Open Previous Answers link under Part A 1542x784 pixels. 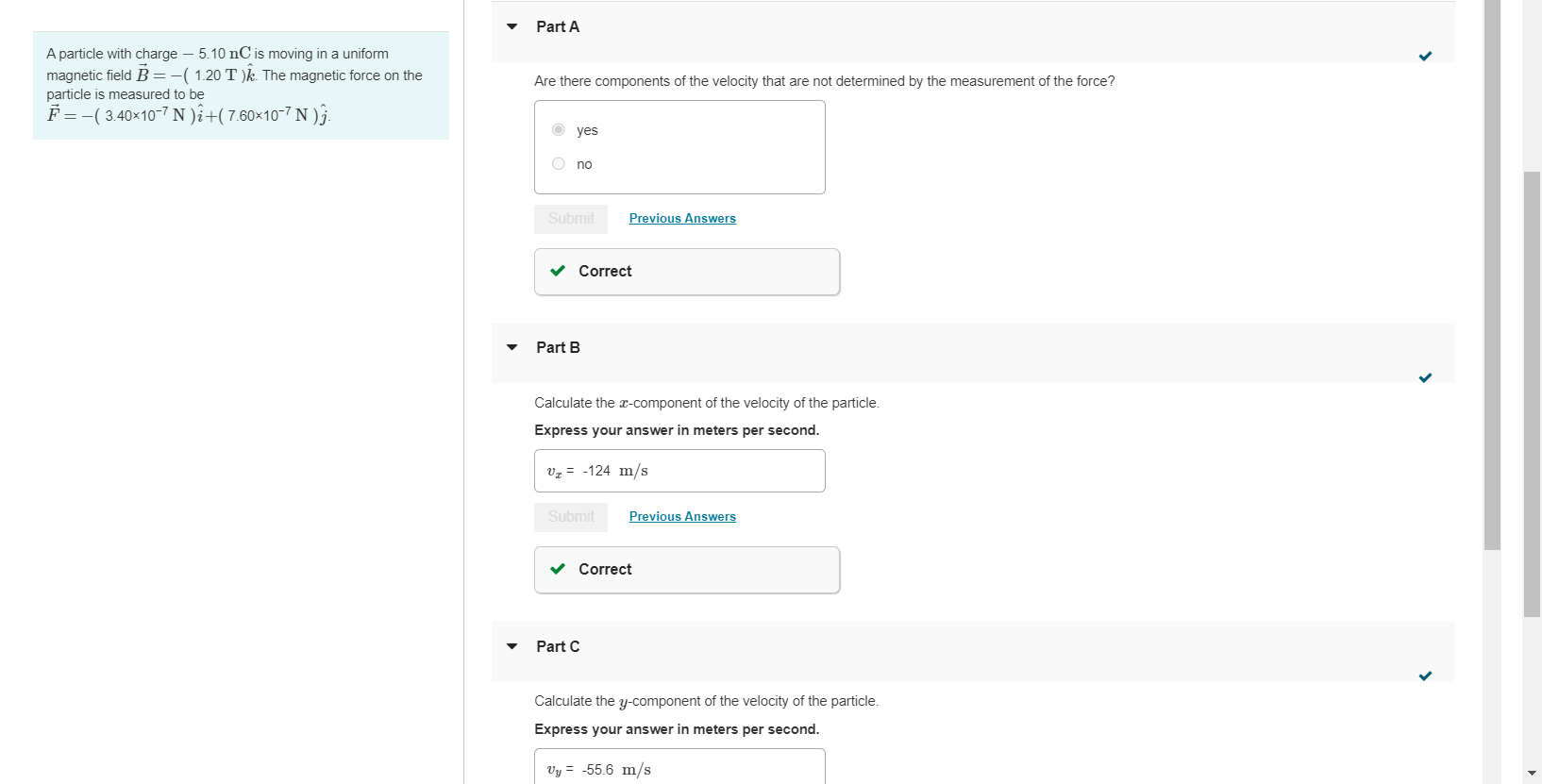(682, 218)
